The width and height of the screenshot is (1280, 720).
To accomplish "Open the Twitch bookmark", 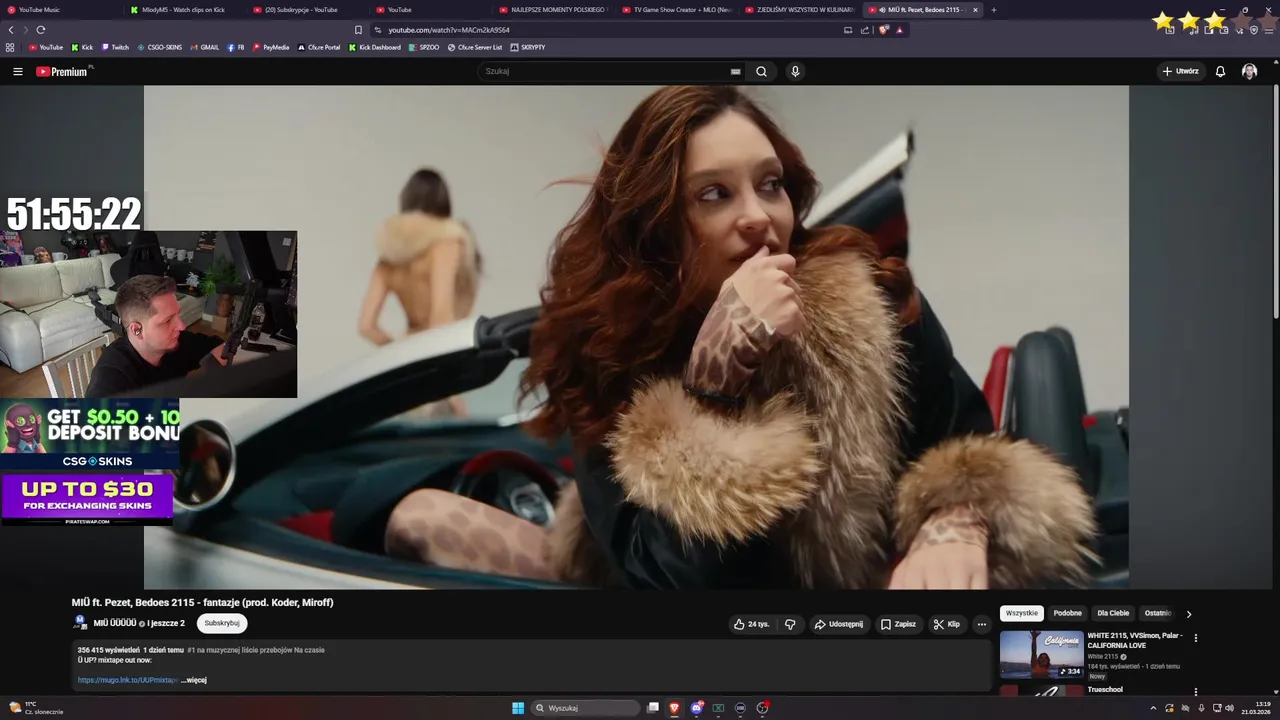I will (115, 47).
